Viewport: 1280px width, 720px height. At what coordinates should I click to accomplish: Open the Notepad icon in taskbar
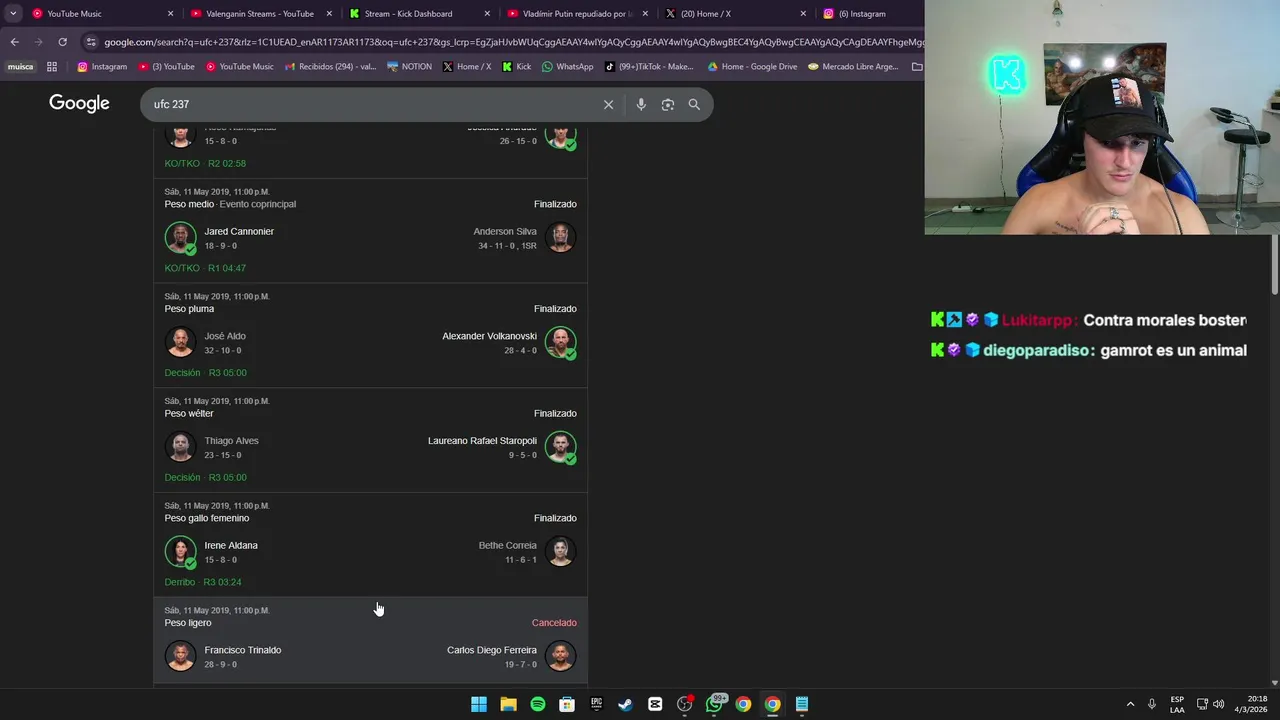click(x=802, y=704)
